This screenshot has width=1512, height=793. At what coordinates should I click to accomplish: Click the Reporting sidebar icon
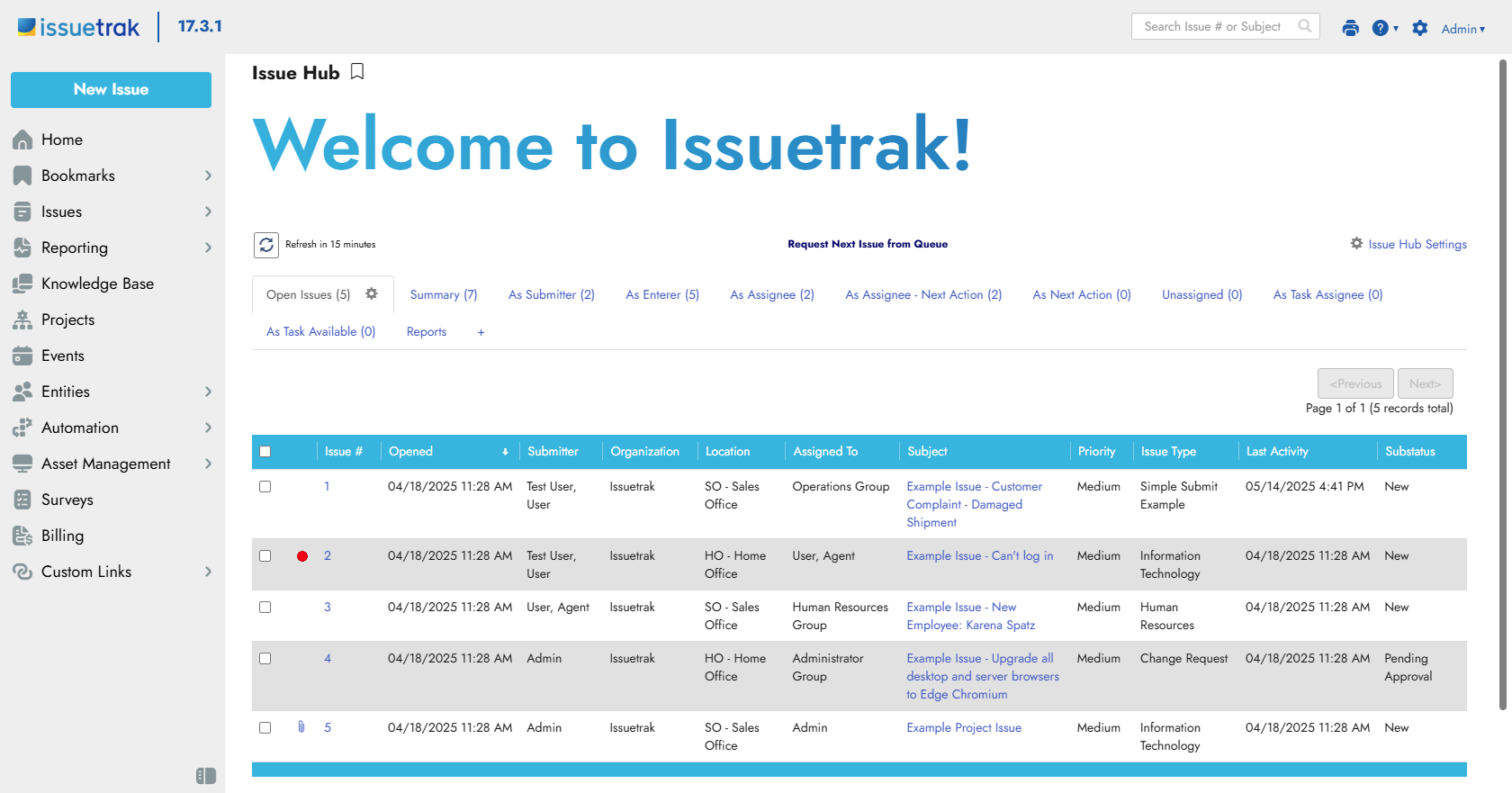point(22,248)
